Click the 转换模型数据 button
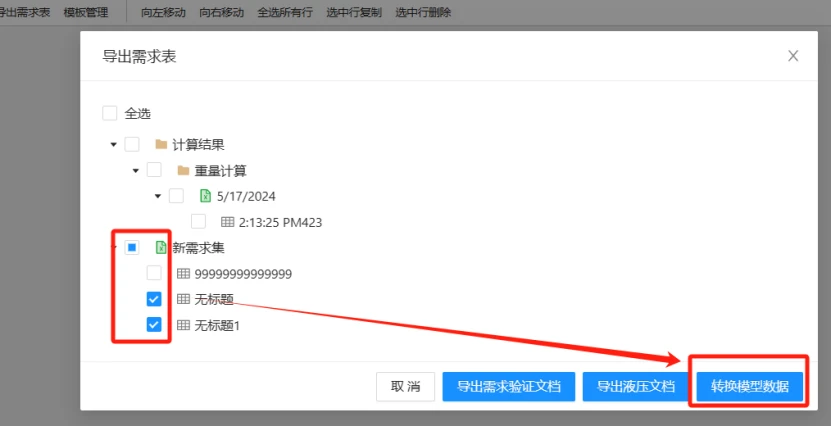831x426 pixels. click(x=749, y=386)
